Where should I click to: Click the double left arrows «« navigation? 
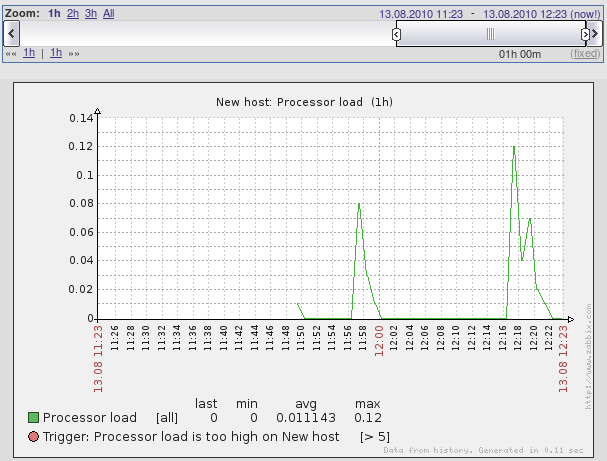pyautogui.click(x=11, y=54)
